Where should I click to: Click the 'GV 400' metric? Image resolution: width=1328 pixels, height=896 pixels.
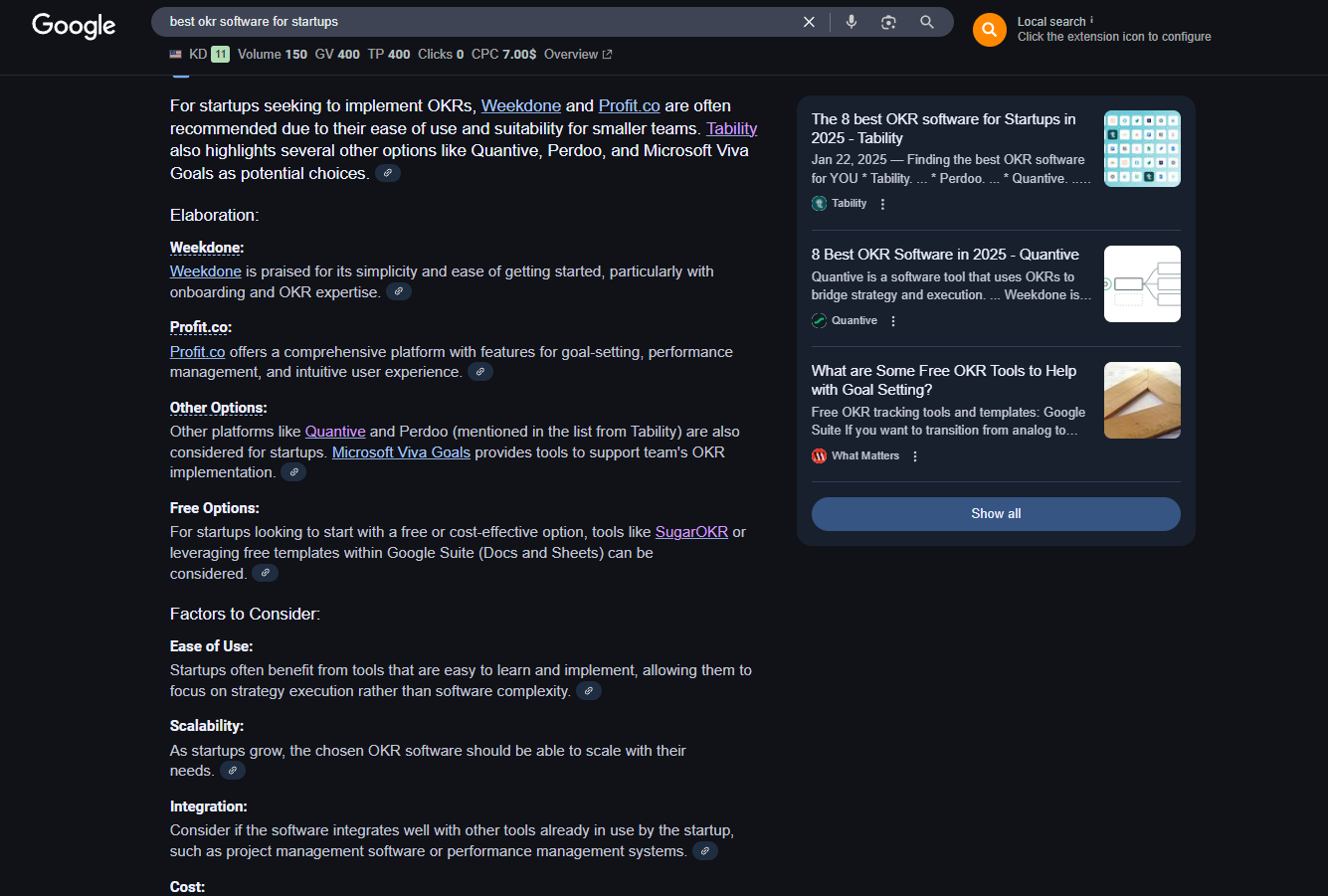coord(337,55)
